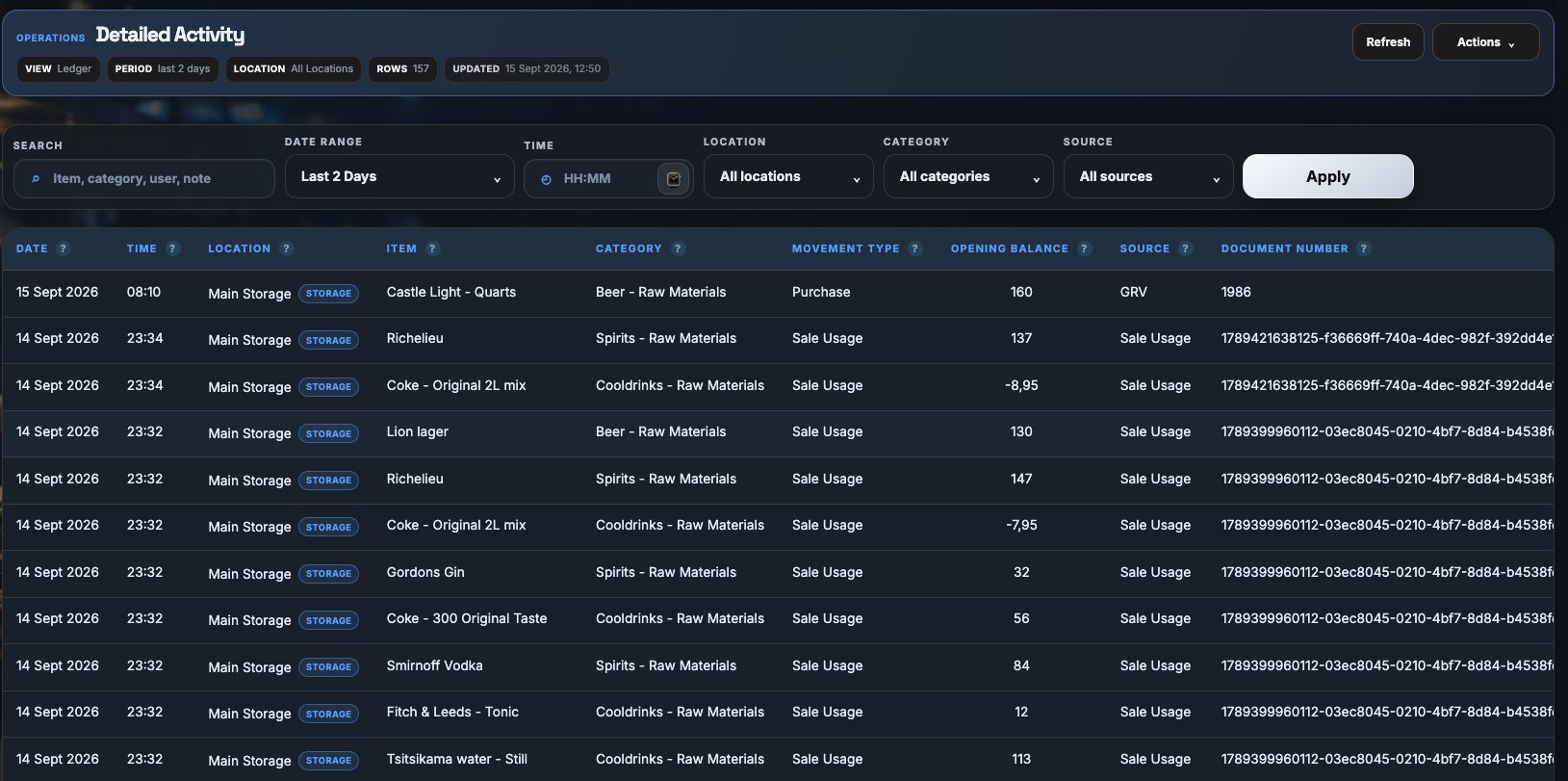Click the Opening Balance help icon
1568x781 pixels.
click(x=1085, y=248)
